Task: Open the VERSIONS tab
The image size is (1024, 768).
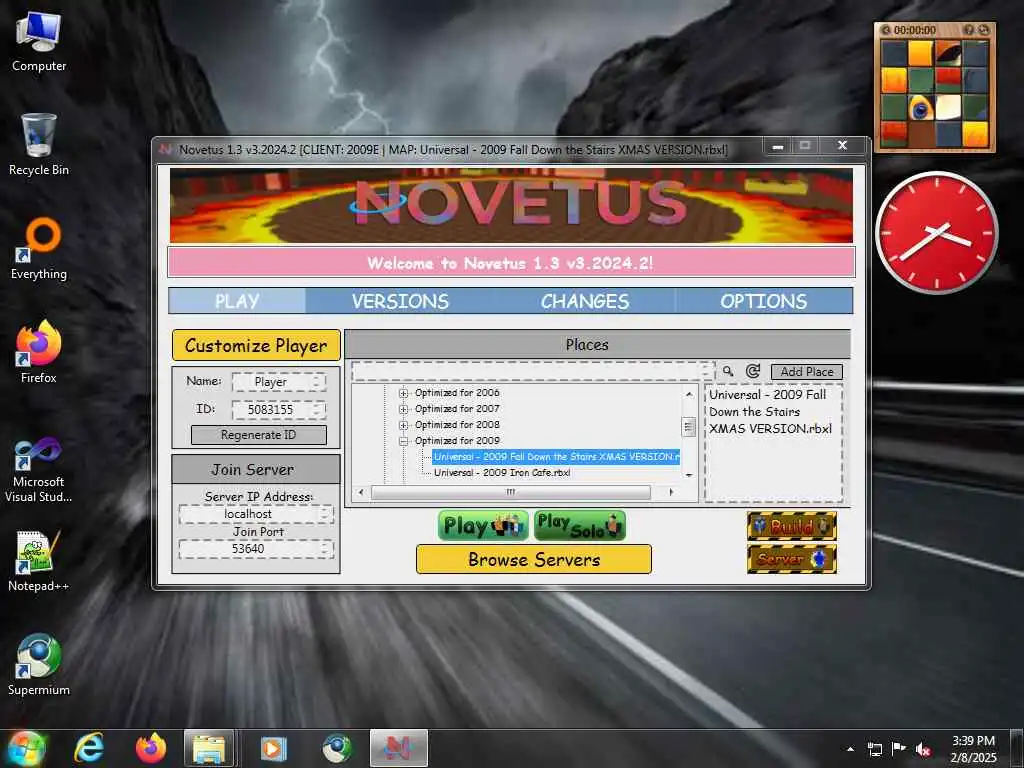Action: pyautogui.click(x=400, y=301)
